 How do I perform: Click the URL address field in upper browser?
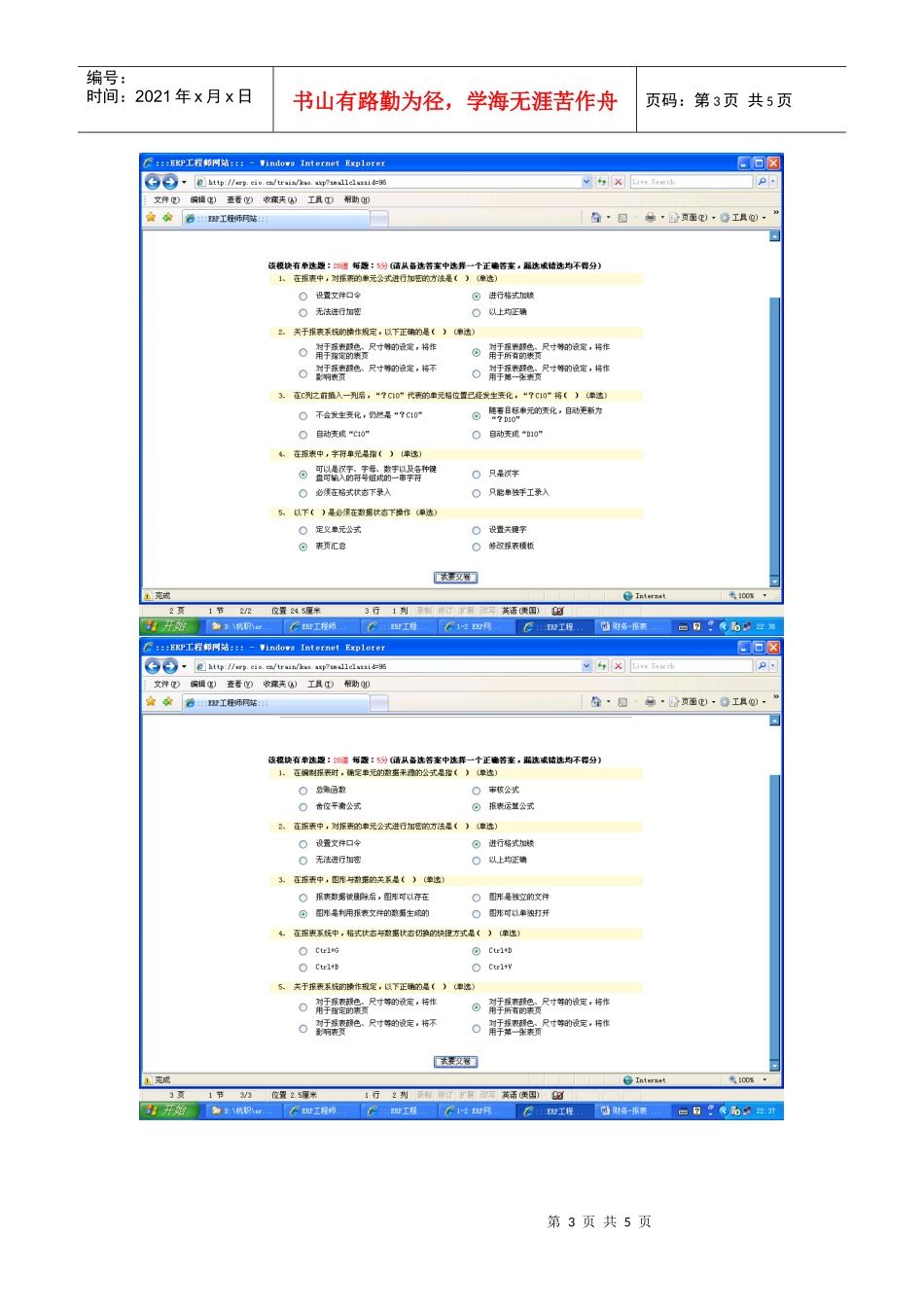point(393,182)
